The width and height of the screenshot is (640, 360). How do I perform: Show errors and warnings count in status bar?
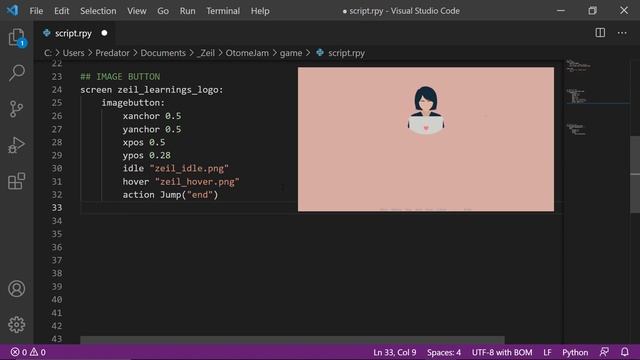(x=28, y=352)
